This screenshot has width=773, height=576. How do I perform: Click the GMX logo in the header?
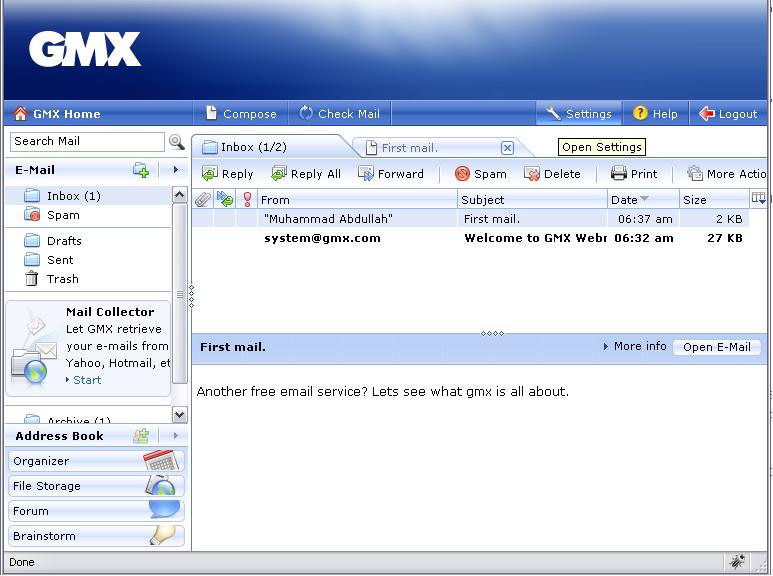coord(85,49)
